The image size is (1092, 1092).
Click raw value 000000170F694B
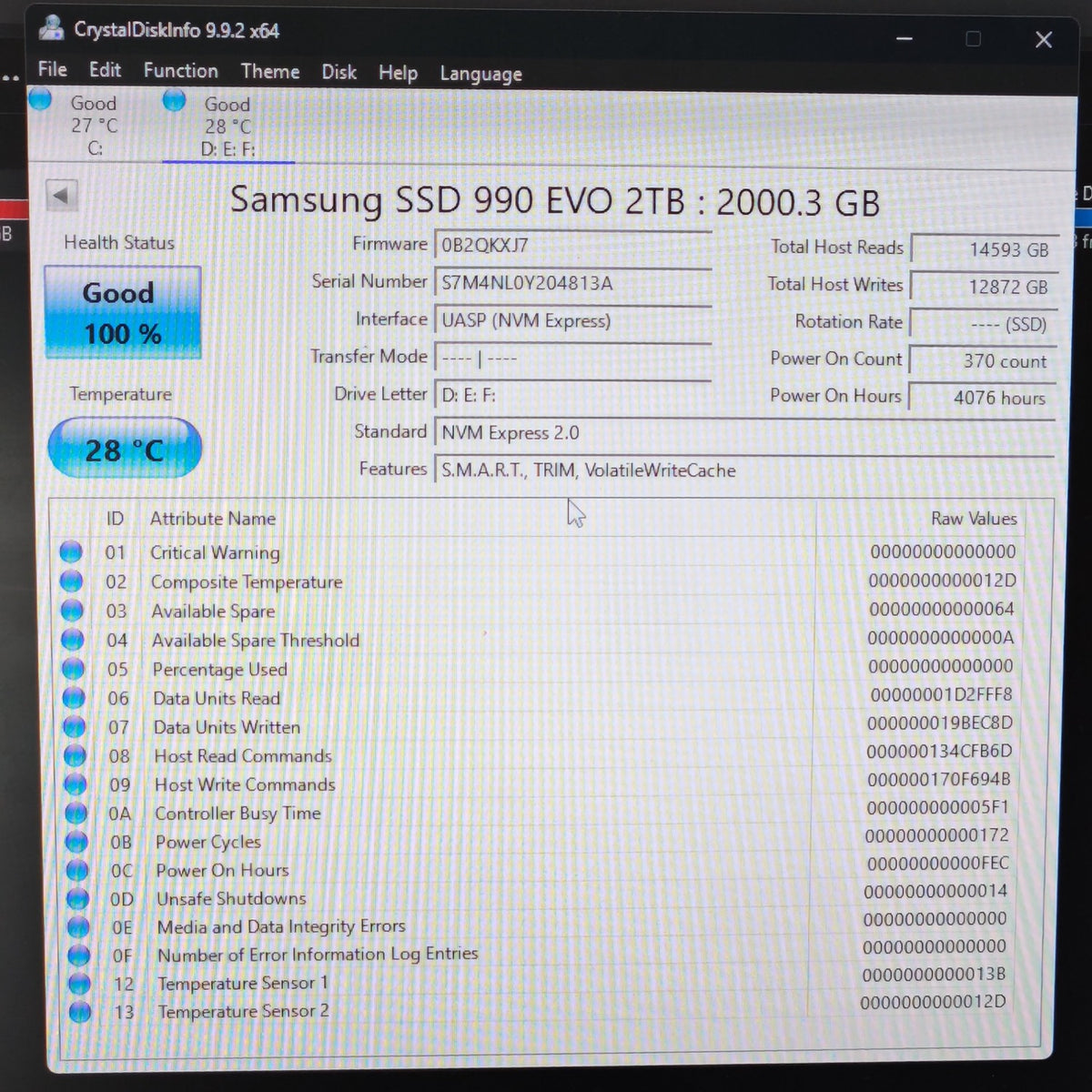pyautogui.click(x=938, y=779)
